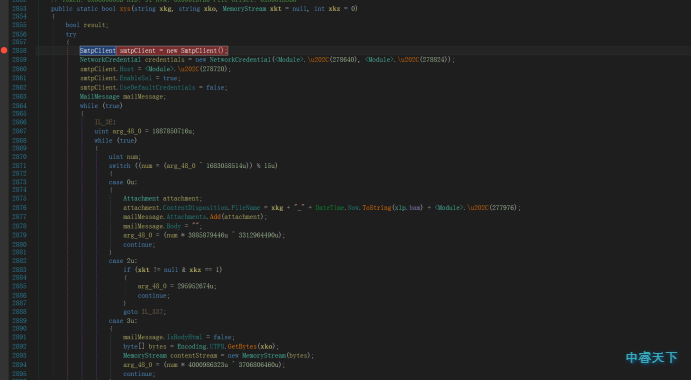Click the \u202C(278824) call on line 2859

[x=424, y=60]
